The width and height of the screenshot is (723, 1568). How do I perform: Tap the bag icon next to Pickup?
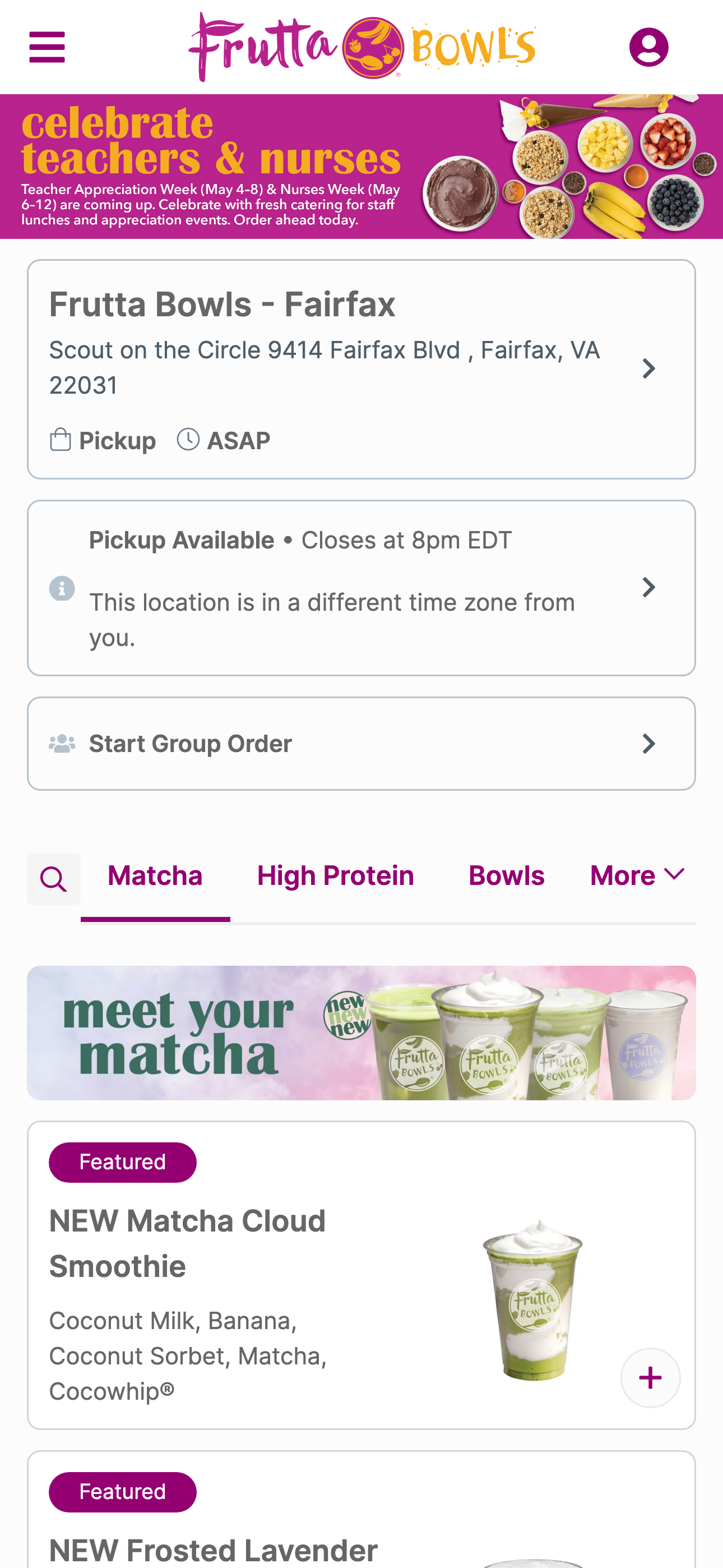click(61, 440)
